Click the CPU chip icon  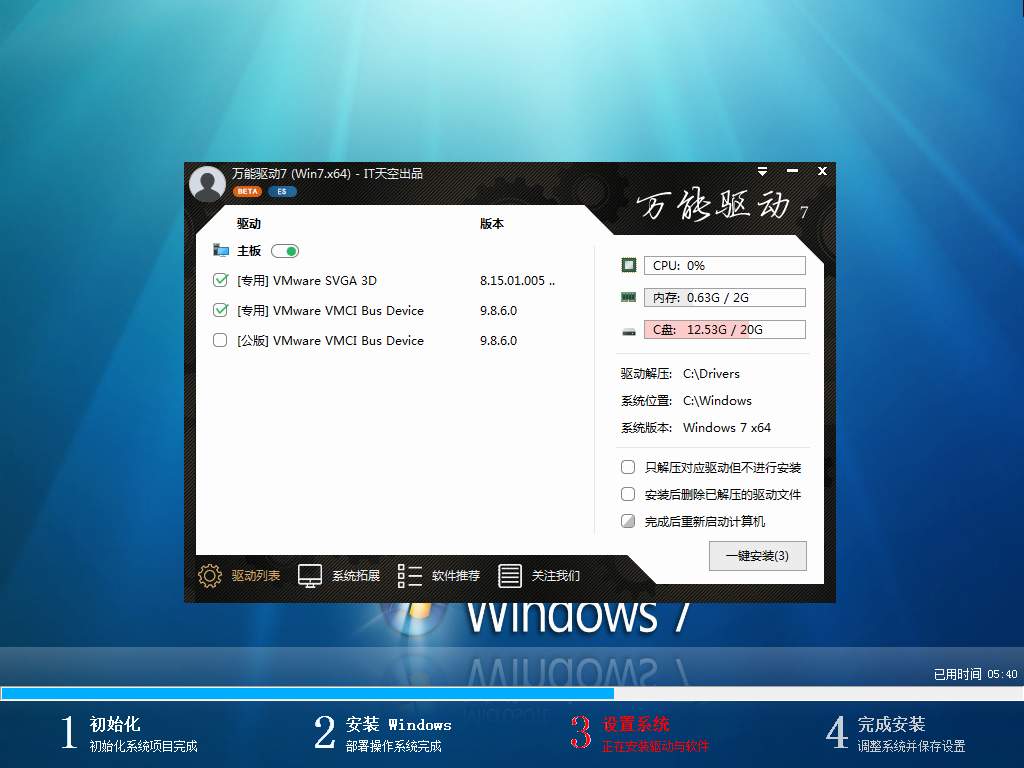coord(628,265)
